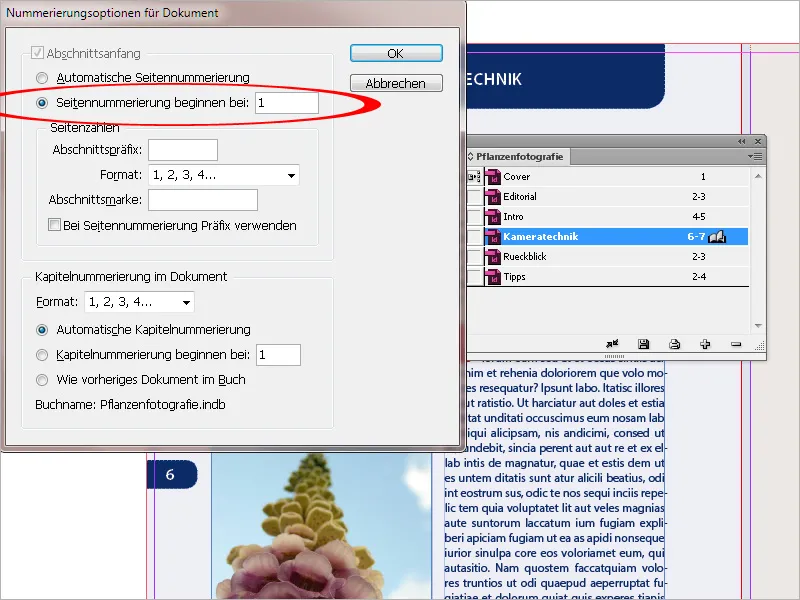Screen dimensions: 800x600
Task: Click the remove documents minus icon
Action: [736, 344]
